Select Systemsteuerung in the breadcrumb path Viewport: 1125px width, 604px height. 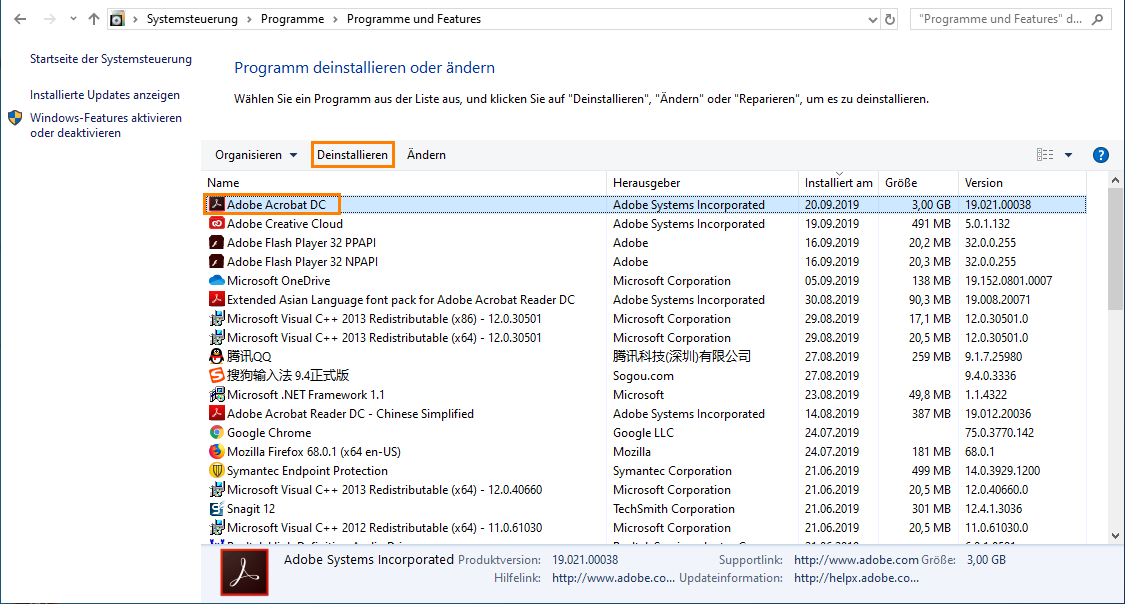pos(192,19)
